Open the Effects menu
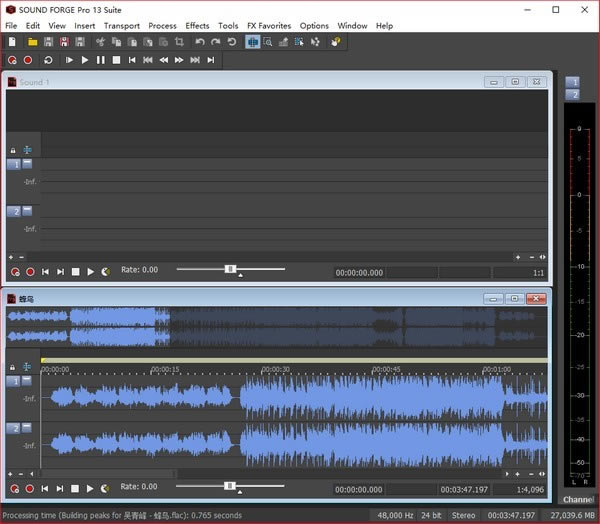This screenshot has height=524, width=600. coord(197,25)
